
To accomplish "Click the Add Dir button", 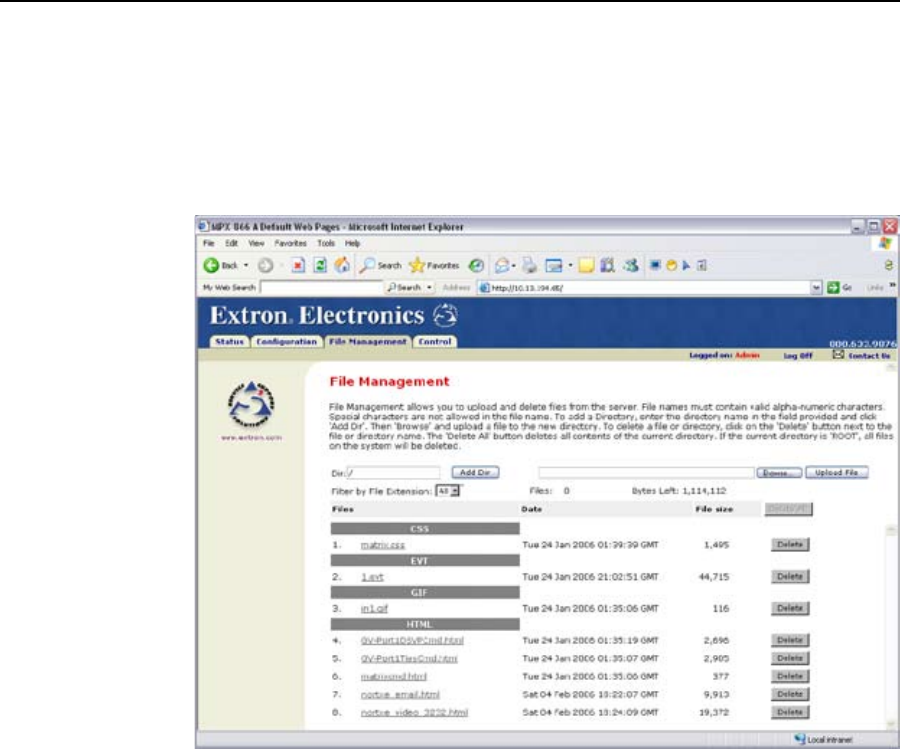I will (x=475, y=472).
